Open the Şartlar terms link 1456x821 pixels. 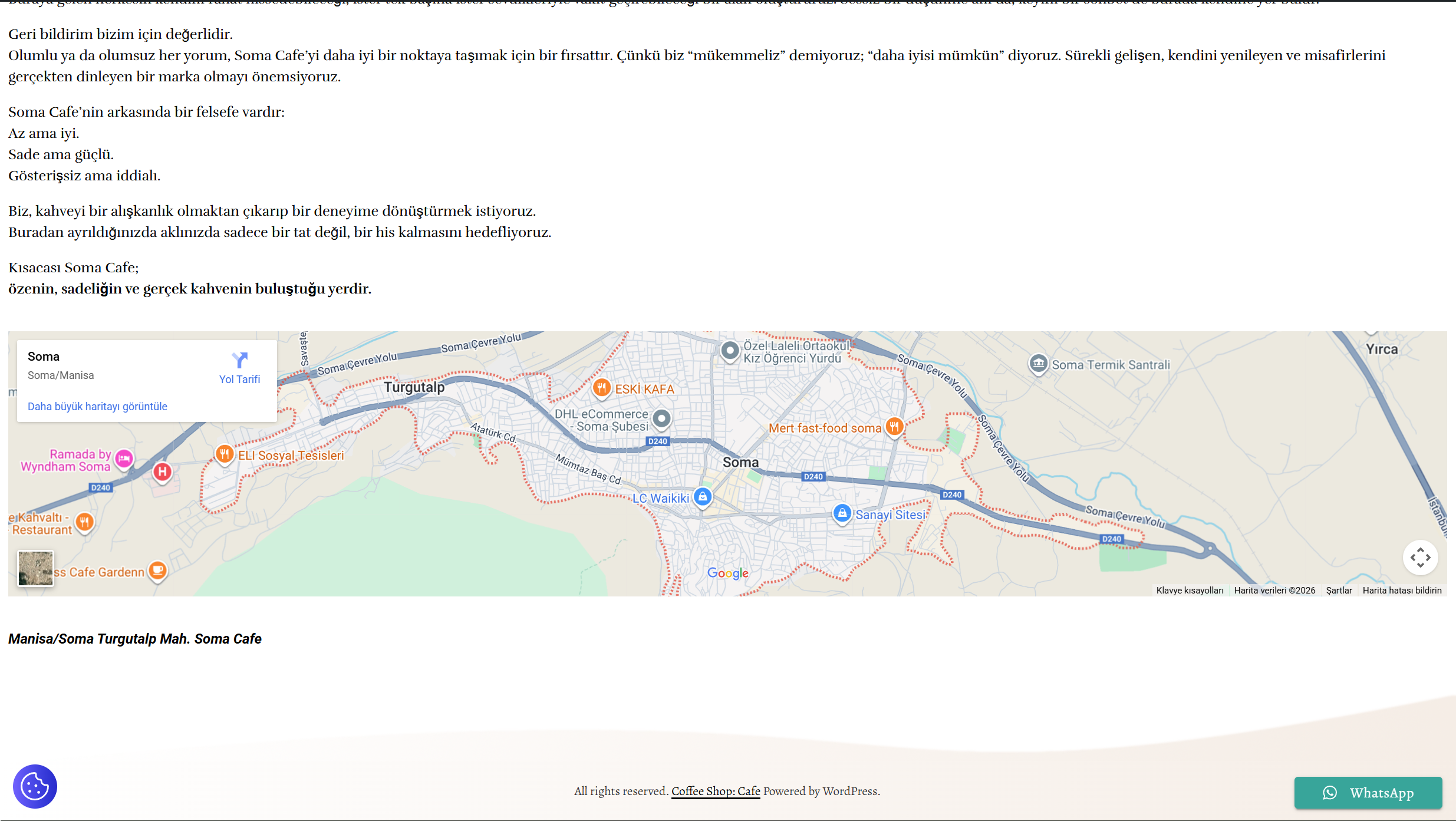coord(1339,590)
